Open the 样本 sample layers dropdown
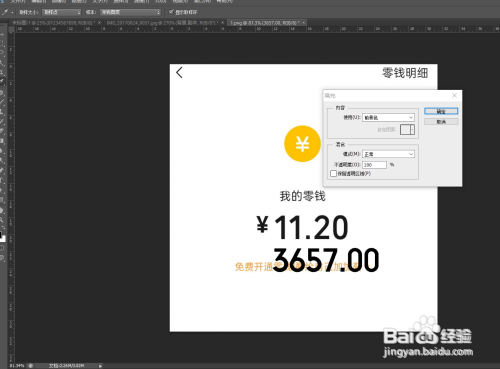The width and height of the screenshot is (500, 369). coord(130,12)
